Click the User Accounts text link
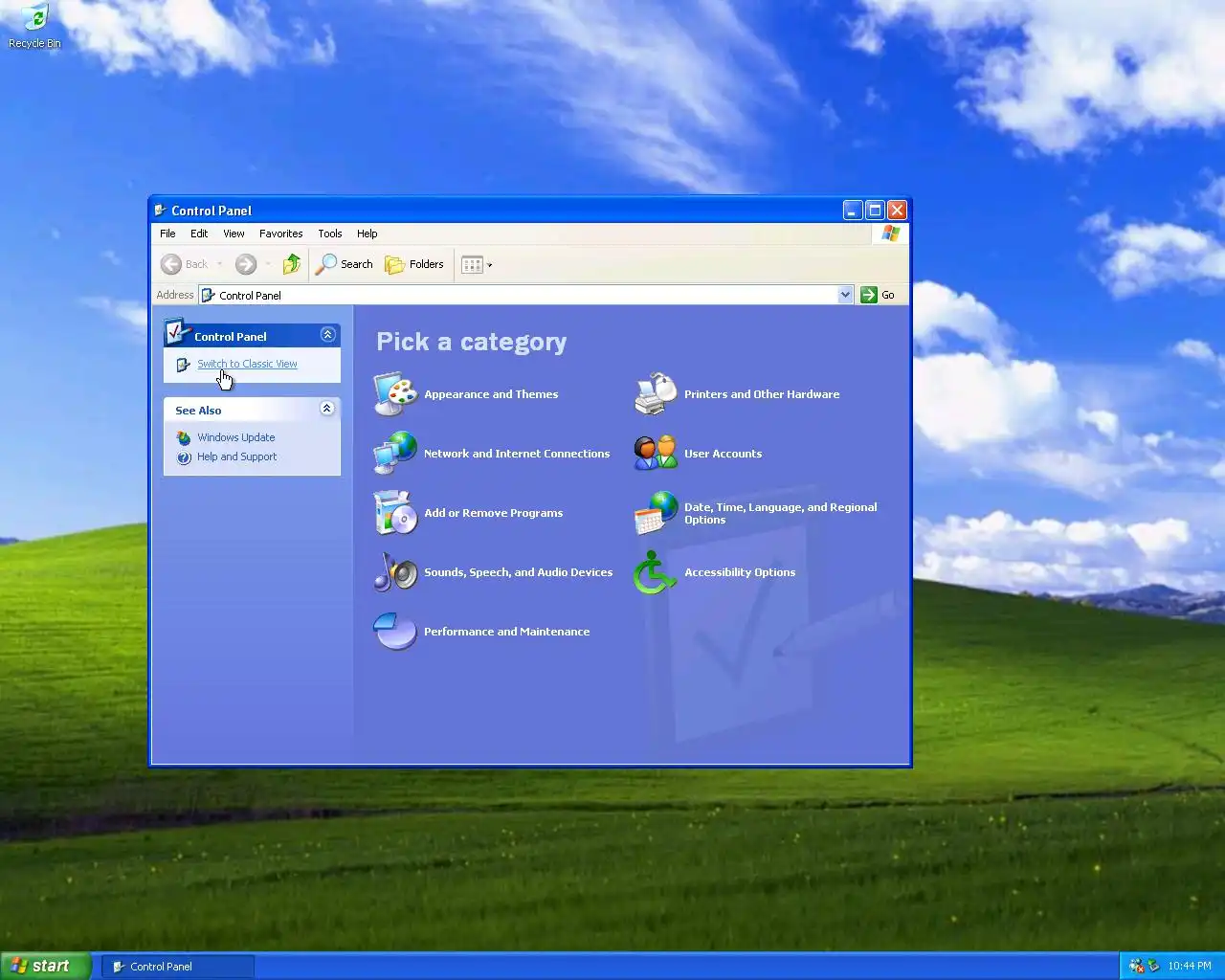Screen dimensions: 1225x980 (x=723, y=454)
